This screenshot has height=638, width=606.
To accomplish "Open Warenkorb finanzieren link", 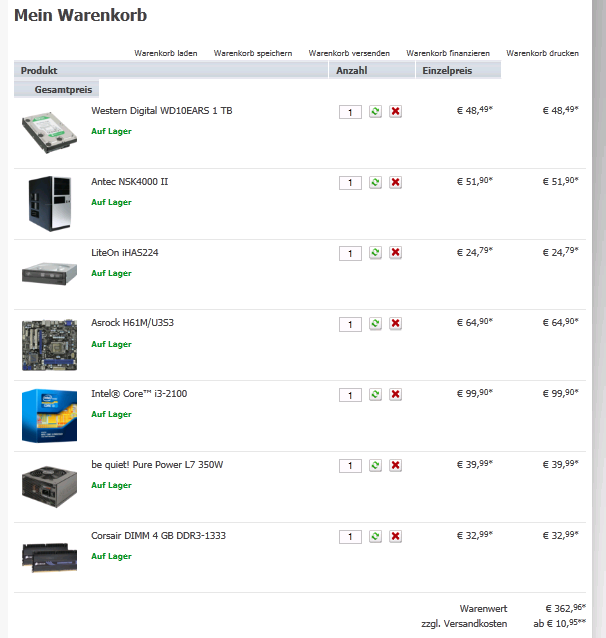I will (x=448, y=53).
